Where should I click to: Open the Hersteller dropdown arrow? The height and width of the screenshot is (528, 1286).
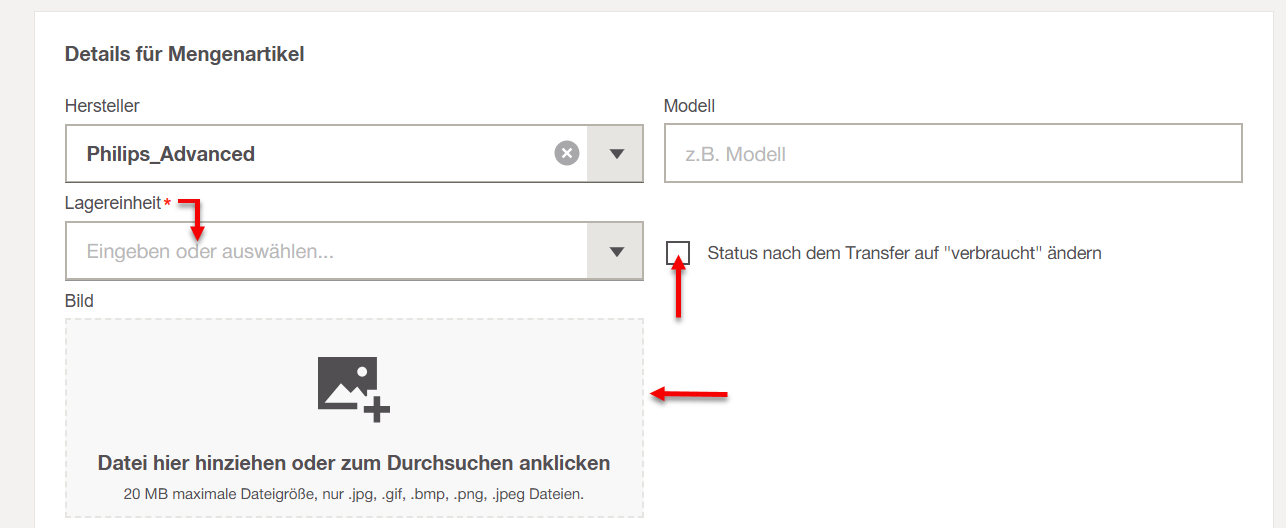[616, 154]
